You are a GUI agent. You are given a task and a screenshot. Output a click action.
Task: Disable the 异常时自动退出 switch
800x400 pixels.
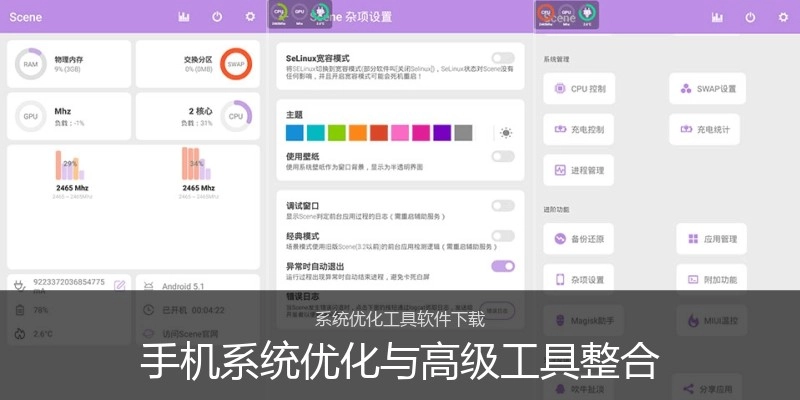[503, 266]
